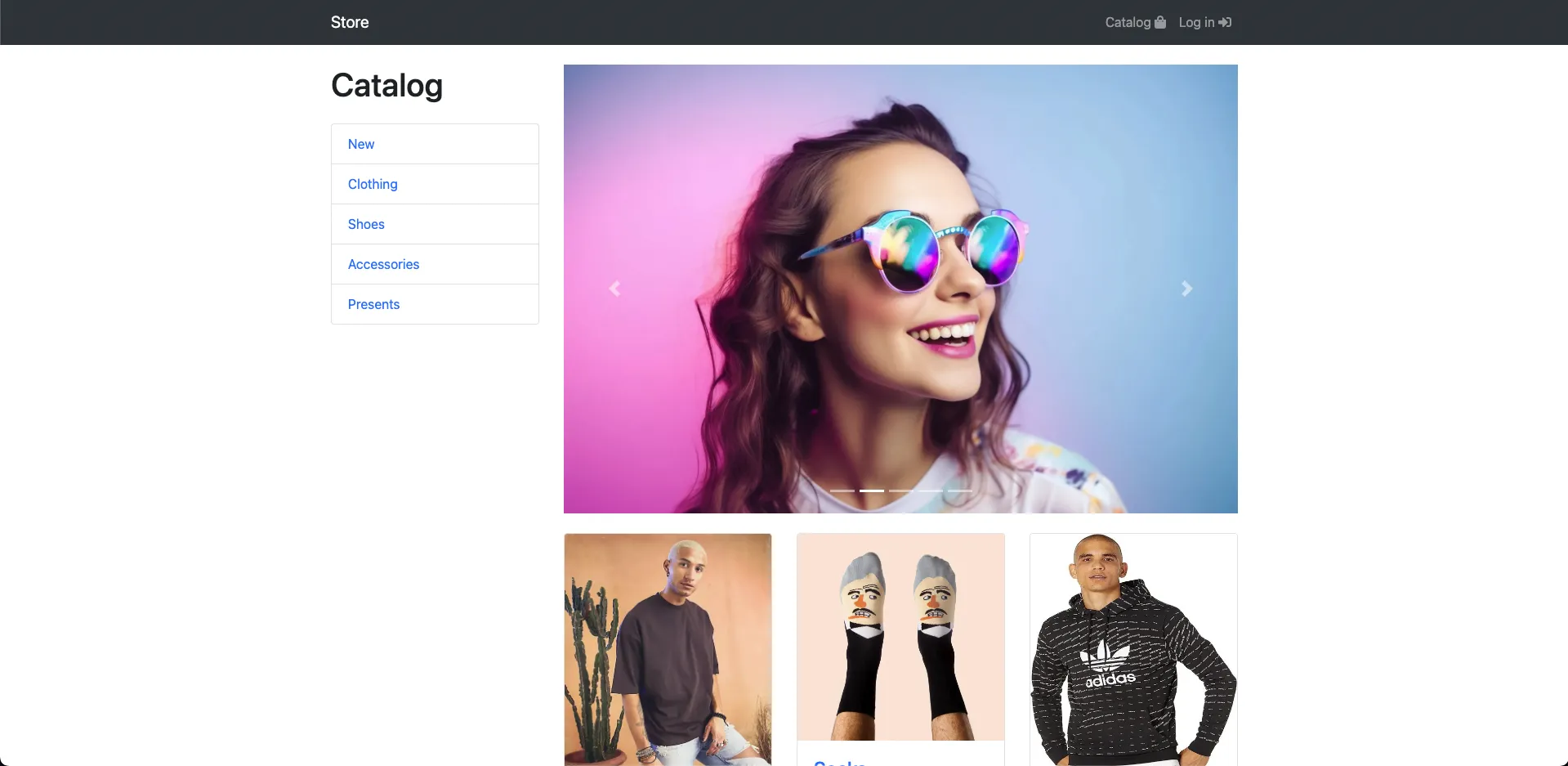Advance to next carousel slide arrow
This screenshot has height=766, width=1568.
[1187, 289]
